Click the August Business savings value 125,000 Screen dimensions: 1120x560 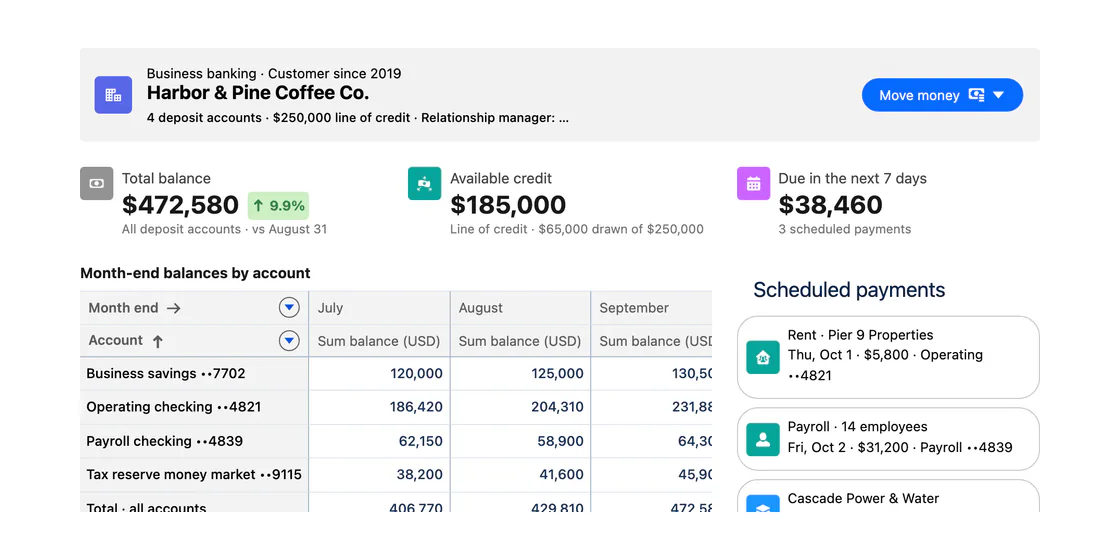pyautogui.click(x=557, y=374)
